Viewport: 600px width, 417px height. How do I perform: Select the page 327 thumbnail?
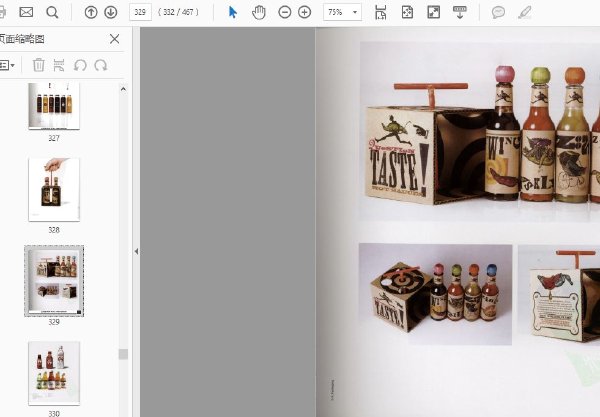[54, 106]
